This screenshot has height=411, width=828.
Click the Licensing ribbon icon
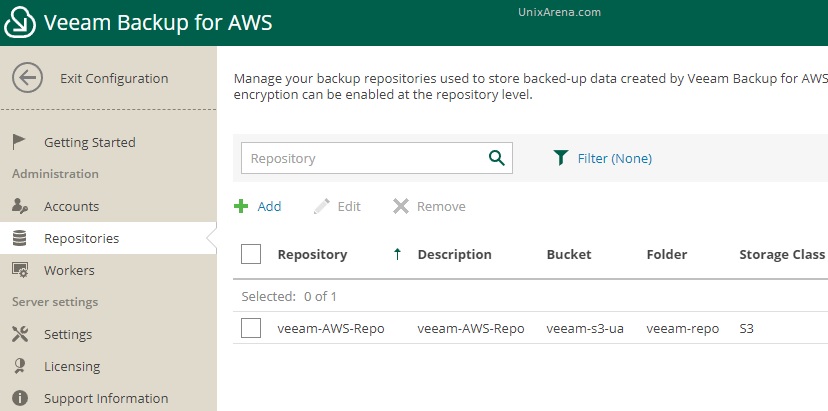click(x=20, y=366)
